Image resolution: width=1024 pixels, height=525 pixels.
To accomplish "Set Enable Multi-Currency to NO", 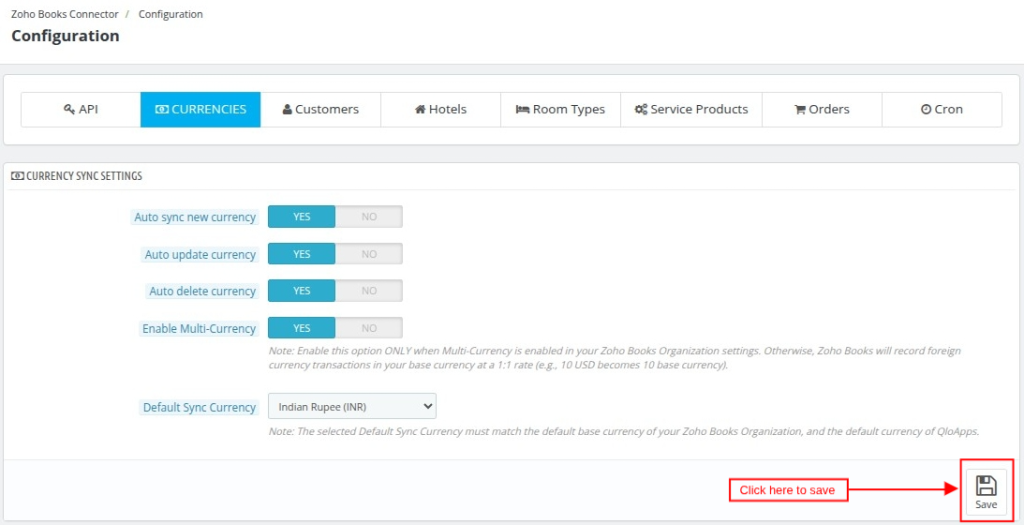I will coord(369,328).
